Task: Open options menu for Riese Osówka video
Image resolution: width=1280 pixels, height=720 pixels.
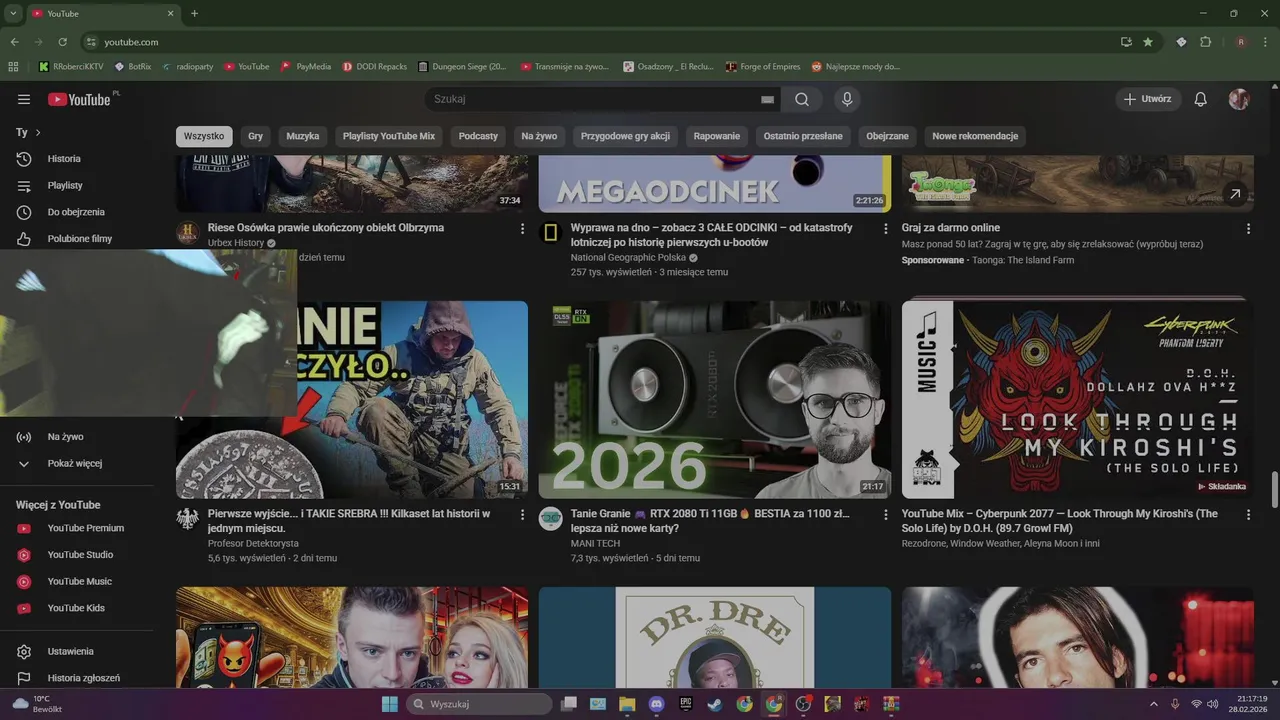Action: tap(522, 229)
